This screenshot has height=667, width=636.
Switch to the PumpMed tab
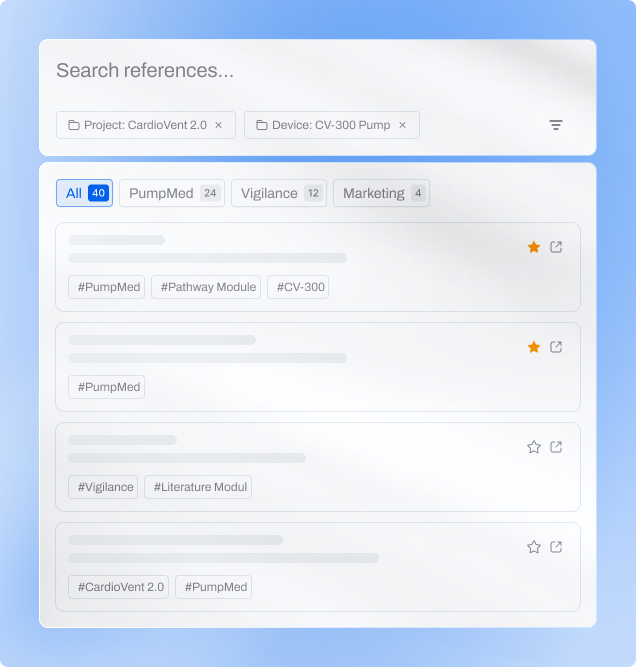(171, 193)
